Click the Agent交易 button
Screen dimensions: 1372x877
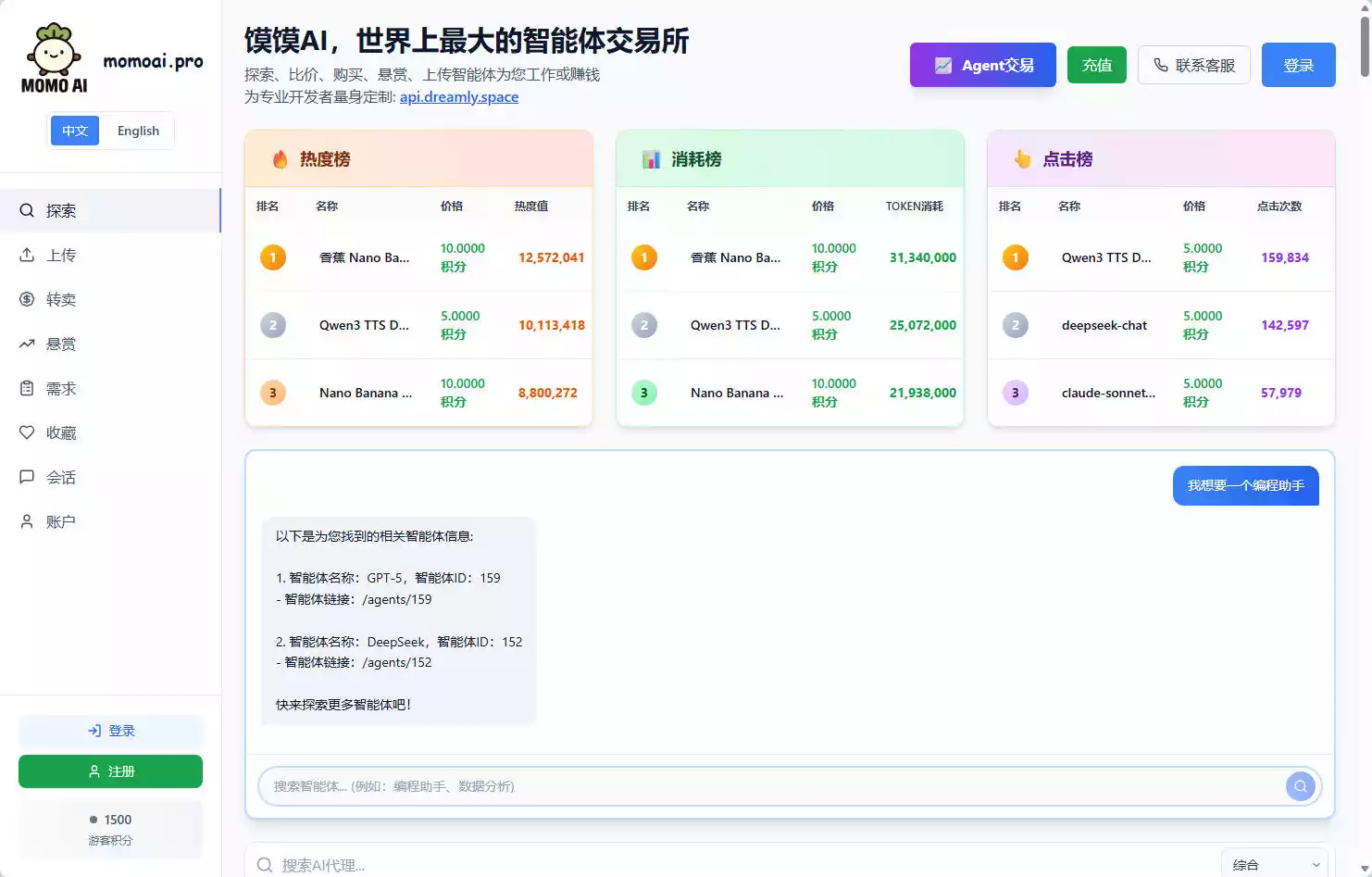[983, 65]
